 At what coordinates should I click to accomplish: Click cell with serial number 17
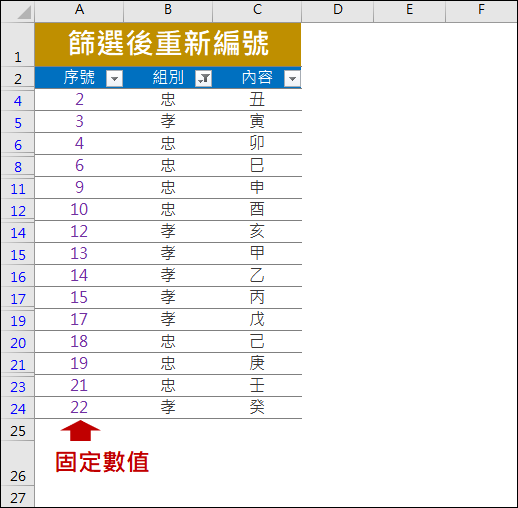tap(79, 320)
